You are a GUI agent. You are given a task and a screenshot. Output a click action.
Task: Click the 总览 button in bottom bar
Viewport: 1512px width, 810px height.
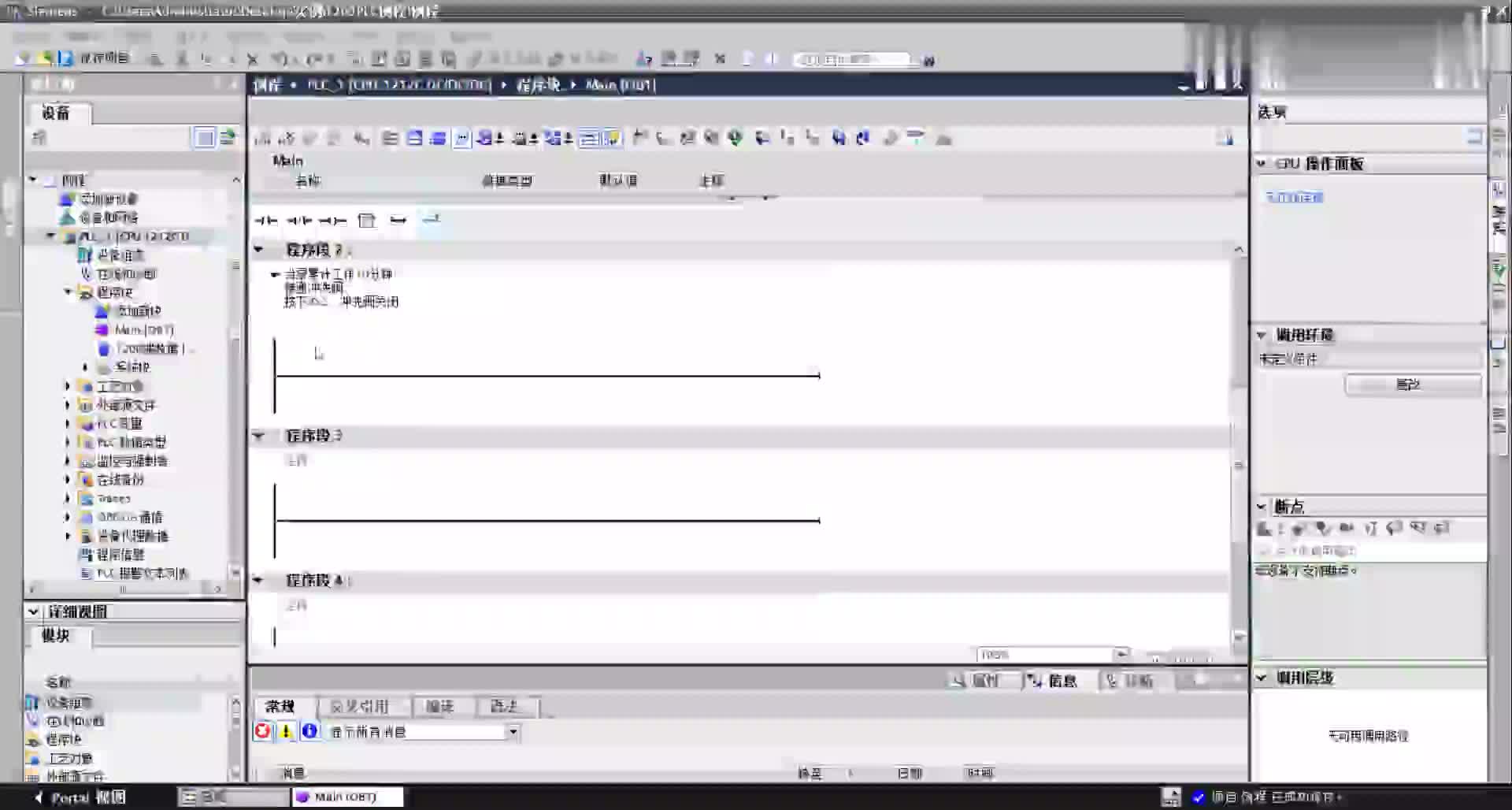tap(234, 797)
